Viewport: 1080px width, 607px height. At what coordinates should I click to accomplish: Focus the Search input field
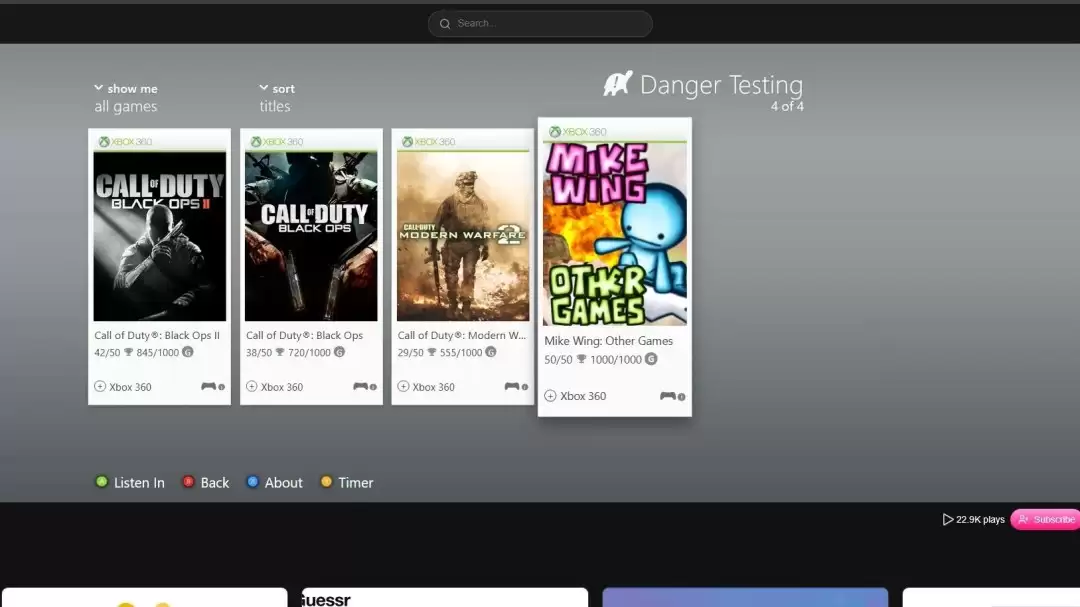point(540,23)
